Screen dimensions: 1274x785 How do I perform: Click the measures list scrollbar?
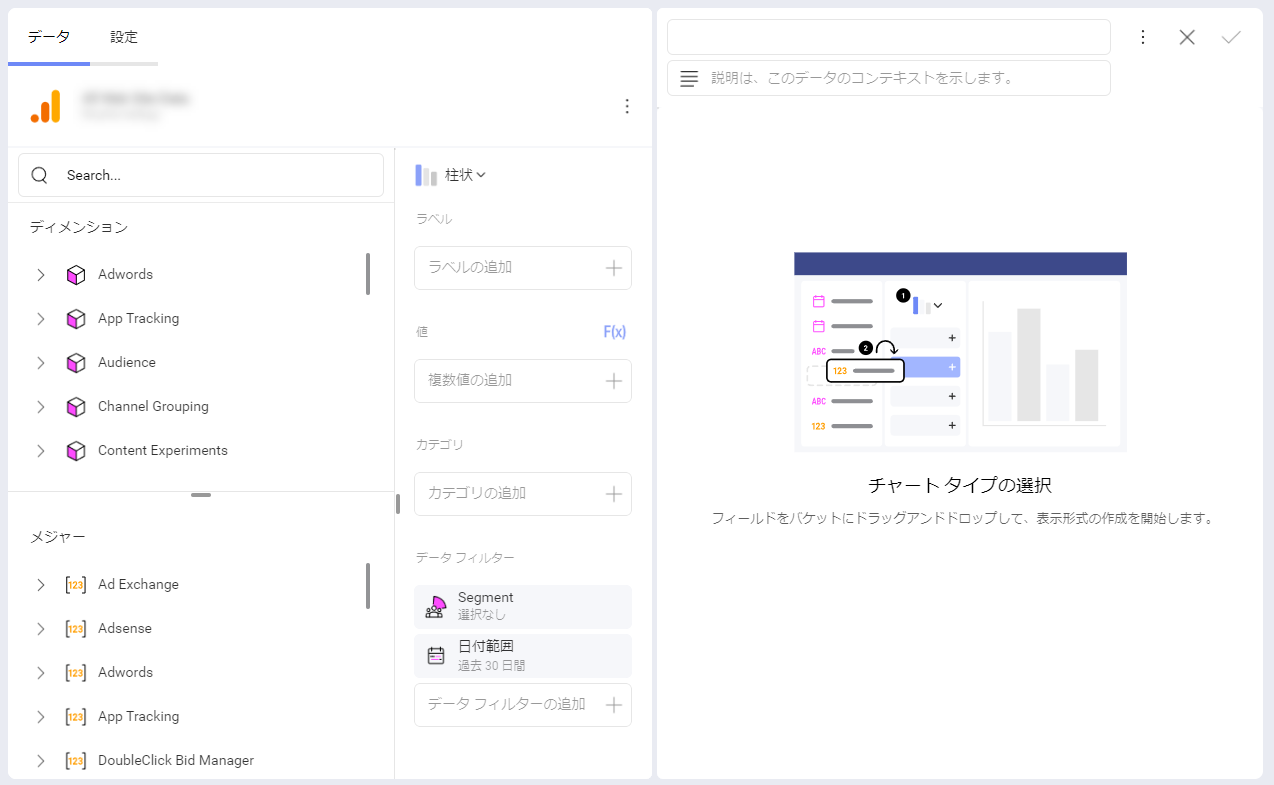click(x=368, y=586)
